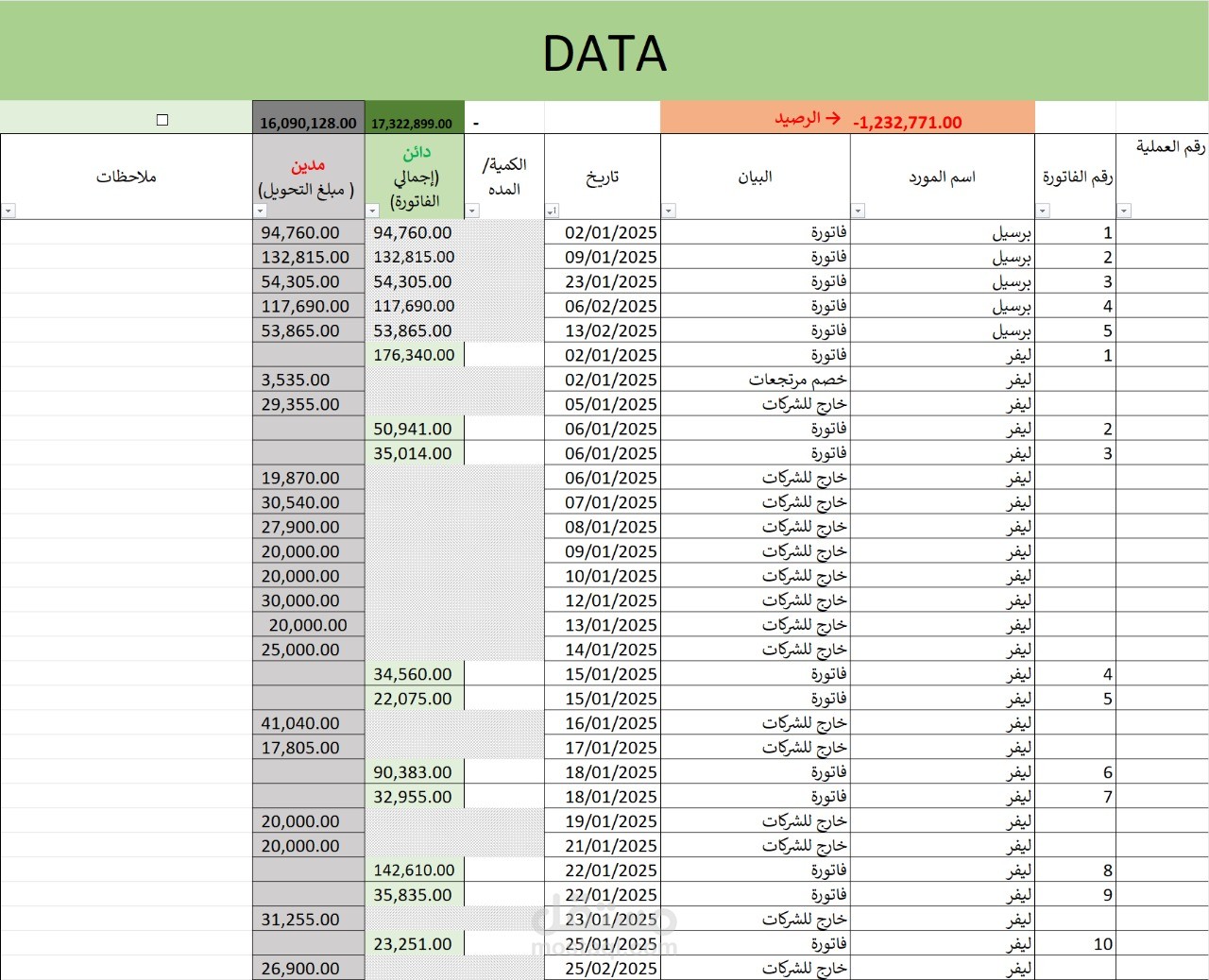Select credit cell 23,251.00
This screenshot has width=1209, height=980.
tap(415, 944)
